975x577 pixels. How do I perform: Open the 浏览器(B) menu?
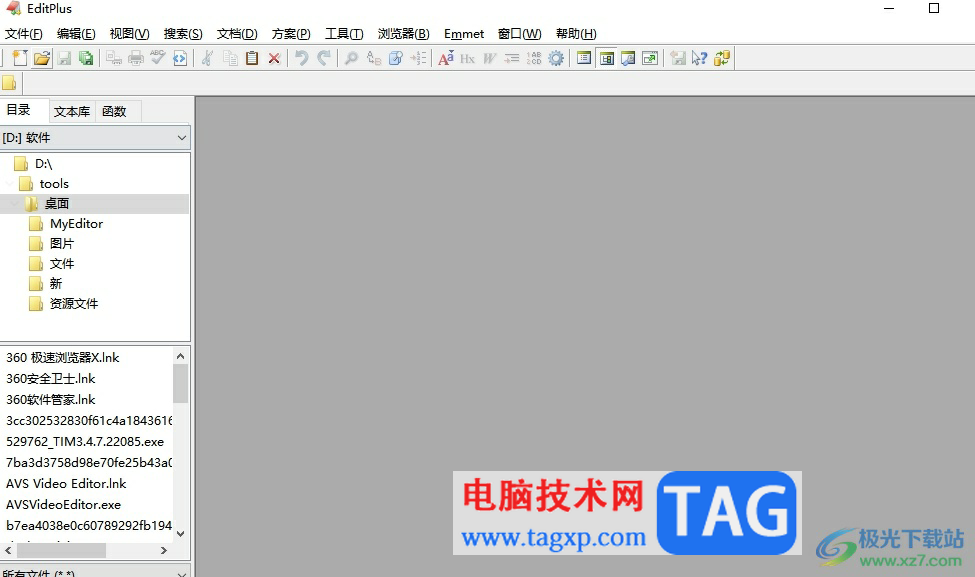pos(404,34)
